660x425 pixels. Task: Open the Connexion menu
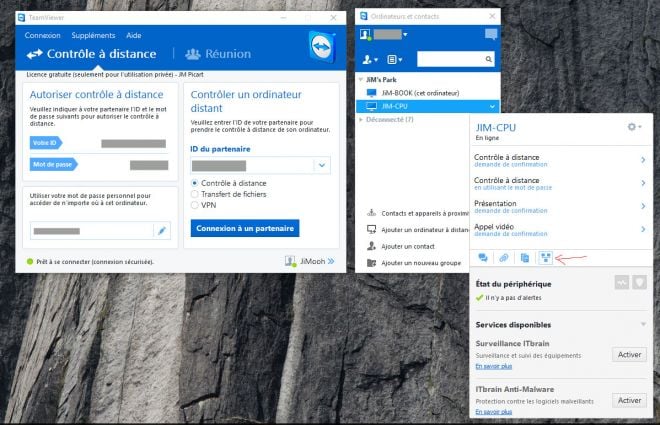coord(42,35)
